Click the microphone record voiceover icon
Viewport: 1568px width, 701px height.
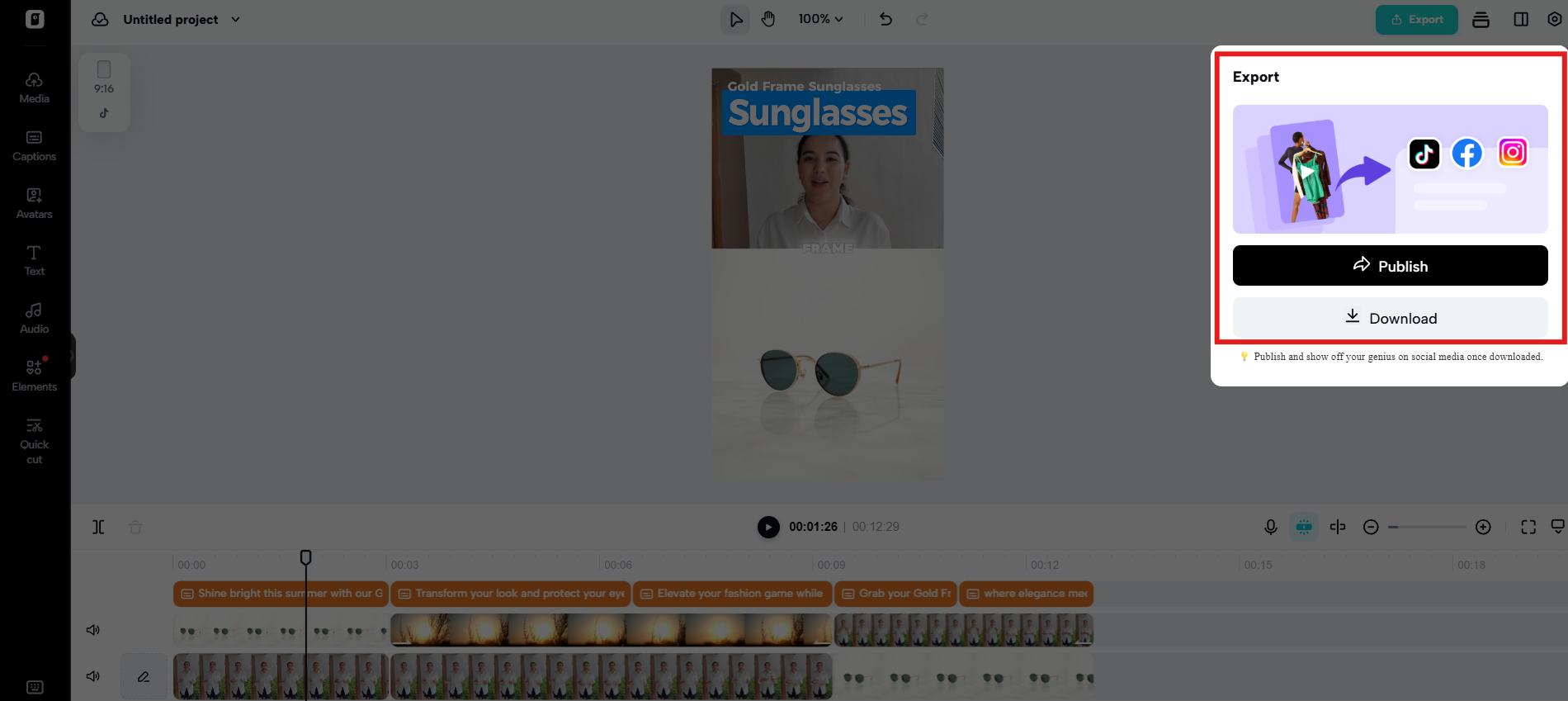point(1271,527)
